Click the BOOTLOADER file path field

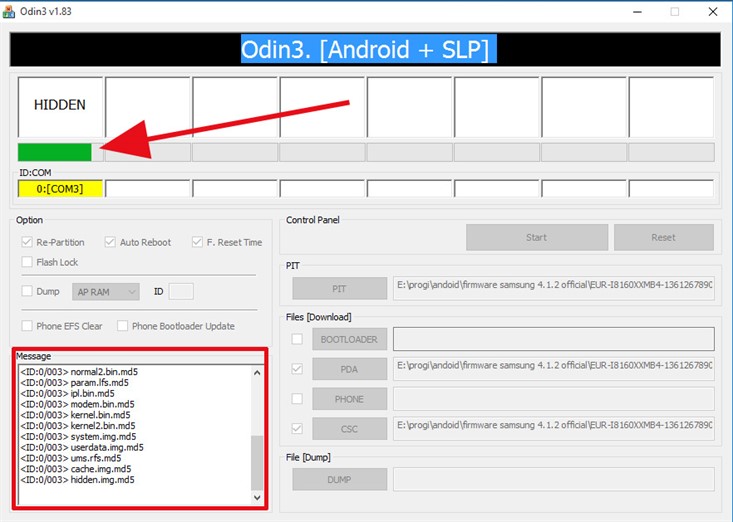pos(553,339)
